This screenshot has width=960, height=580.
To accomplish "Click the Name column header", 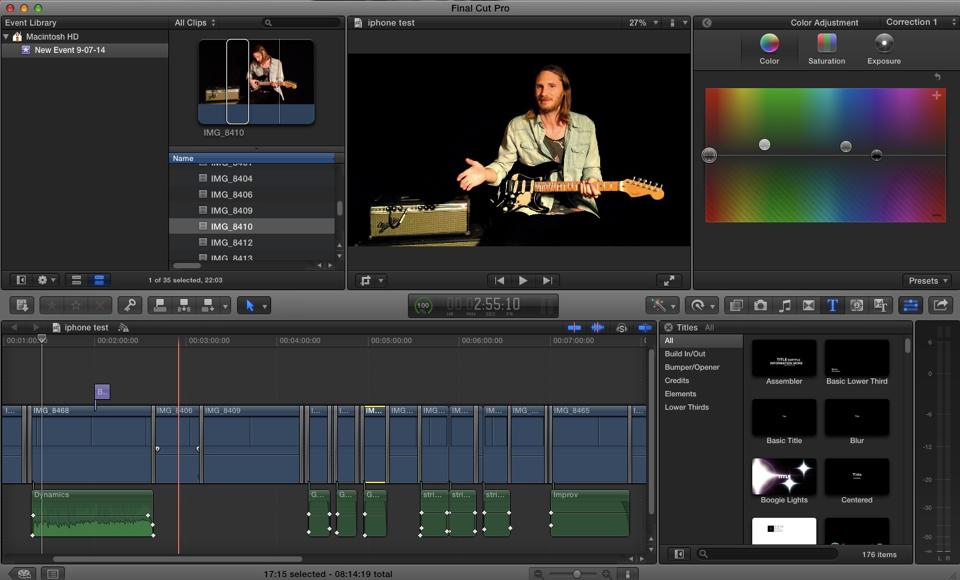I will (252, 158).
